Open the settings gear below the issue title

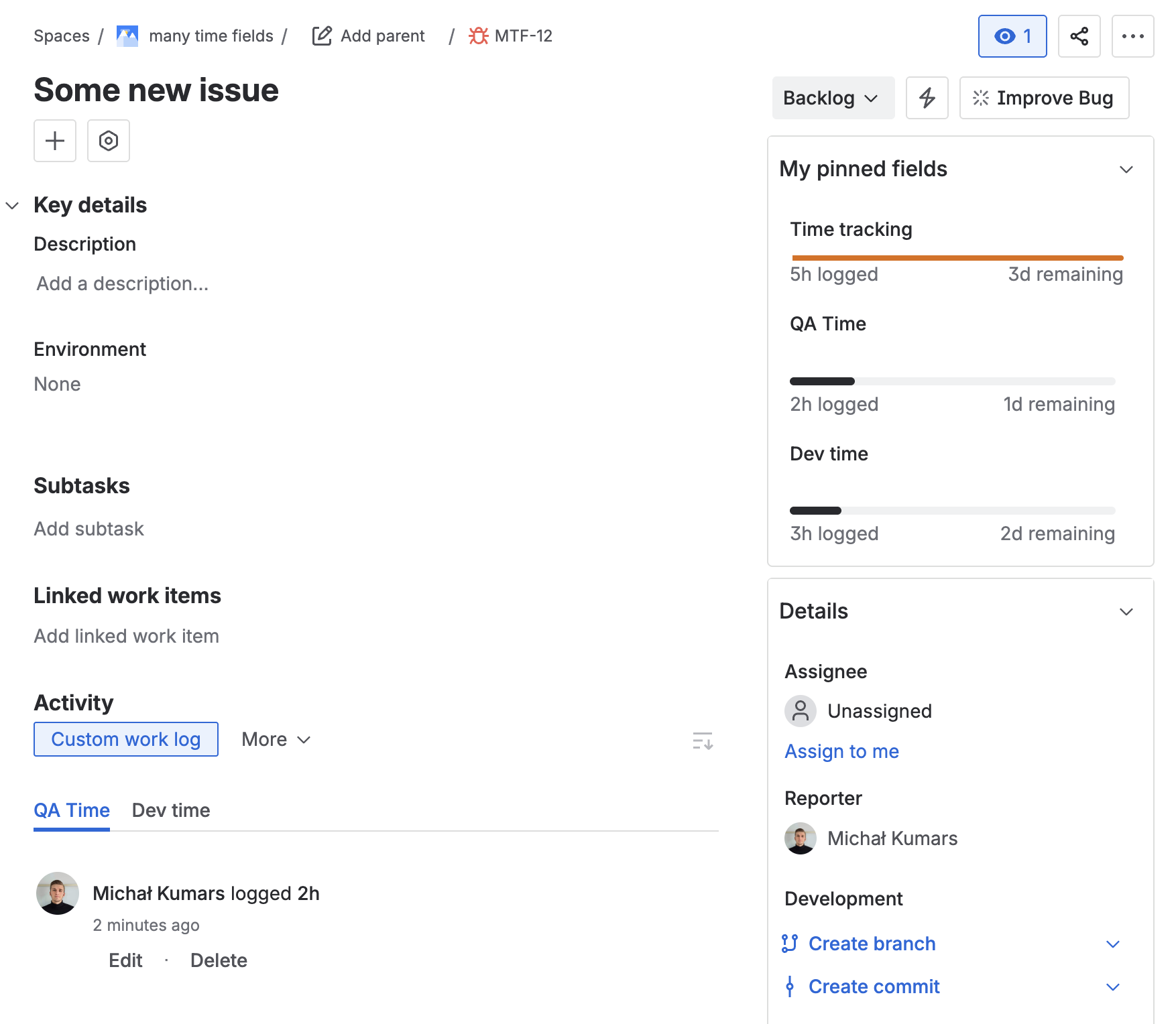pos(108,141)
